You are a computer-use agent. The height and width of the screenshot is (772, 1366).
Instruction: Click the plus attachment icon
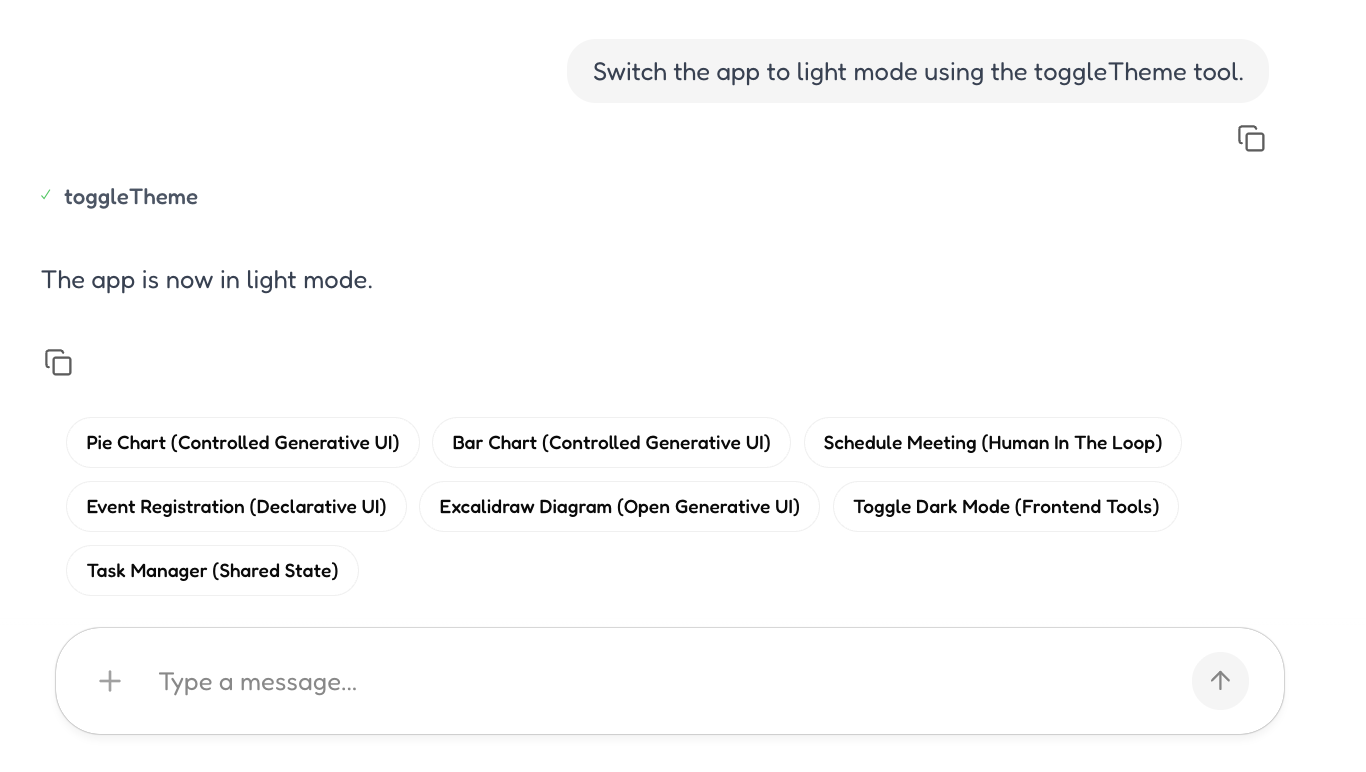click(110, 681)
